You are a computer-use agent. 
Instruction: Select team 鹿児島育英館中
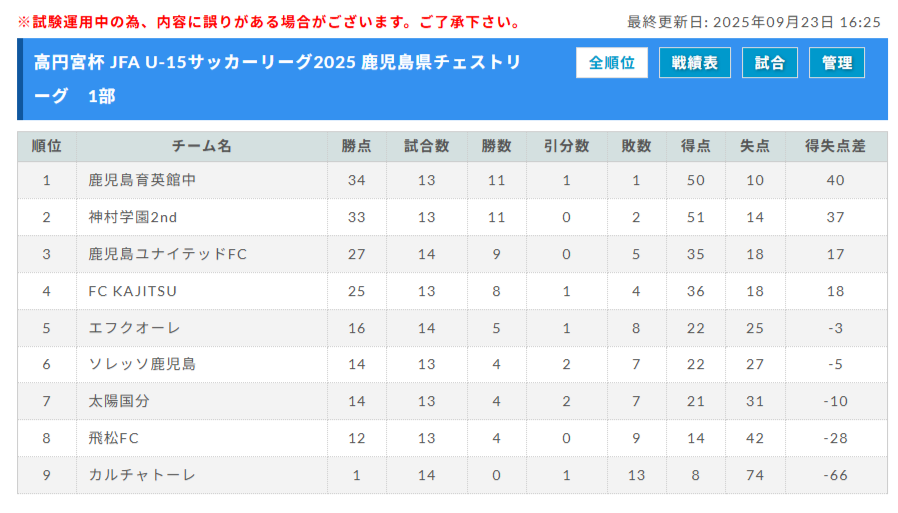point(142,180)
